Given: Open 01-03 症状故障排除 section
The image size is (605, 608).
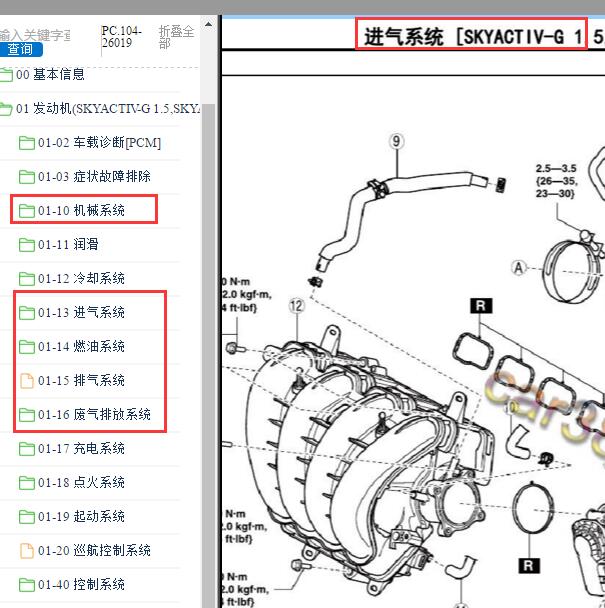Looking at the screenshot, I should tap(94, 176).
